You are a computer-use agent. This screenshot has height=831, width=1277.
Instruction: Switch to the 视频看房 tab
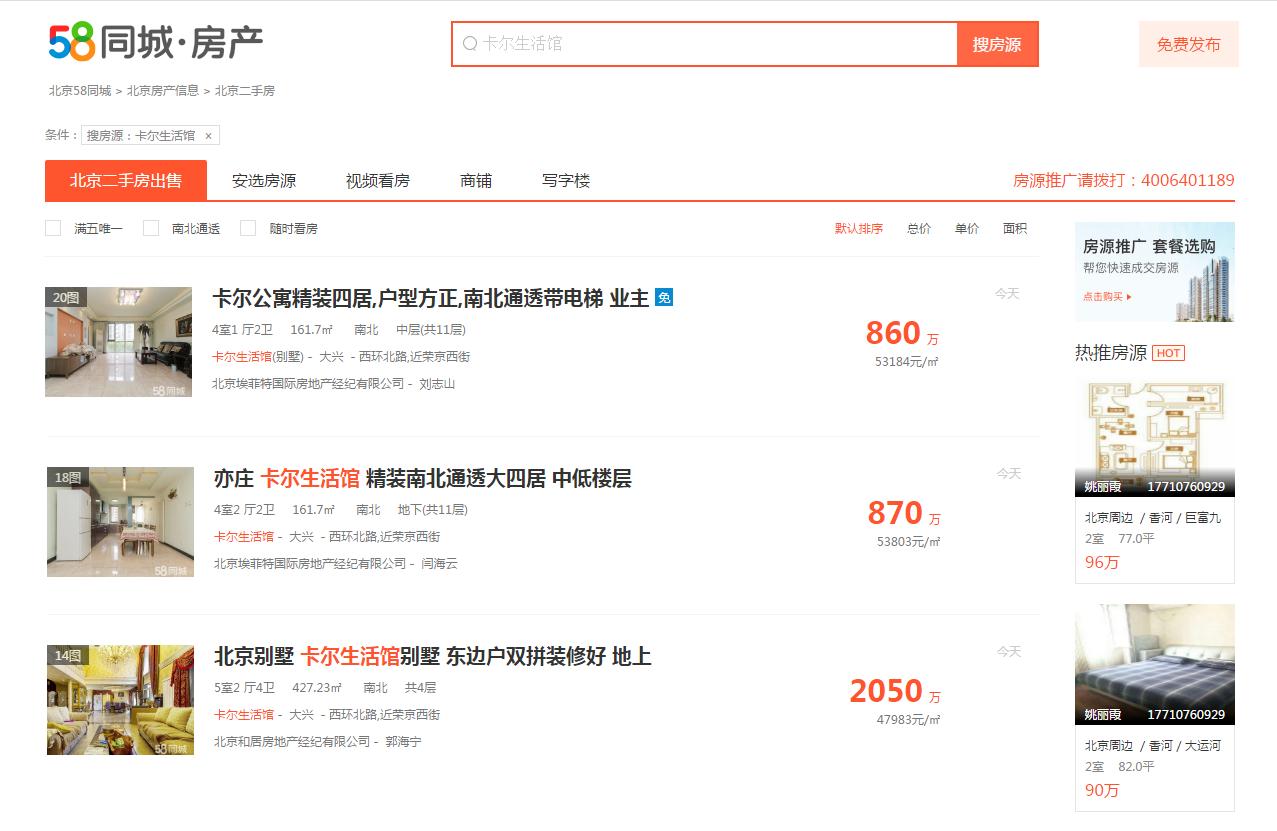coord(377,180)
